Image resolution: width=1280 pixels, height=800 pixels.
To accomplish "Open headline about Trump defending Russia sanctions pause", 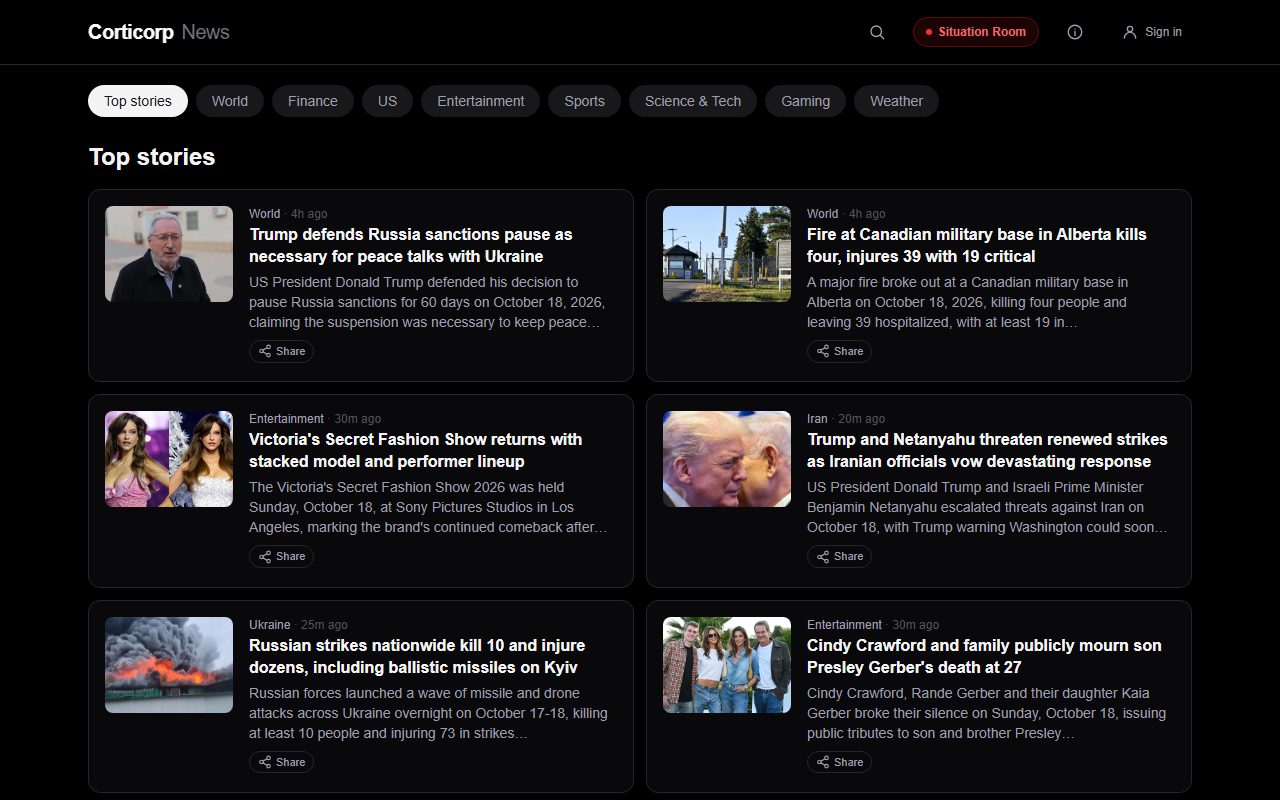I will pos(411,245).
